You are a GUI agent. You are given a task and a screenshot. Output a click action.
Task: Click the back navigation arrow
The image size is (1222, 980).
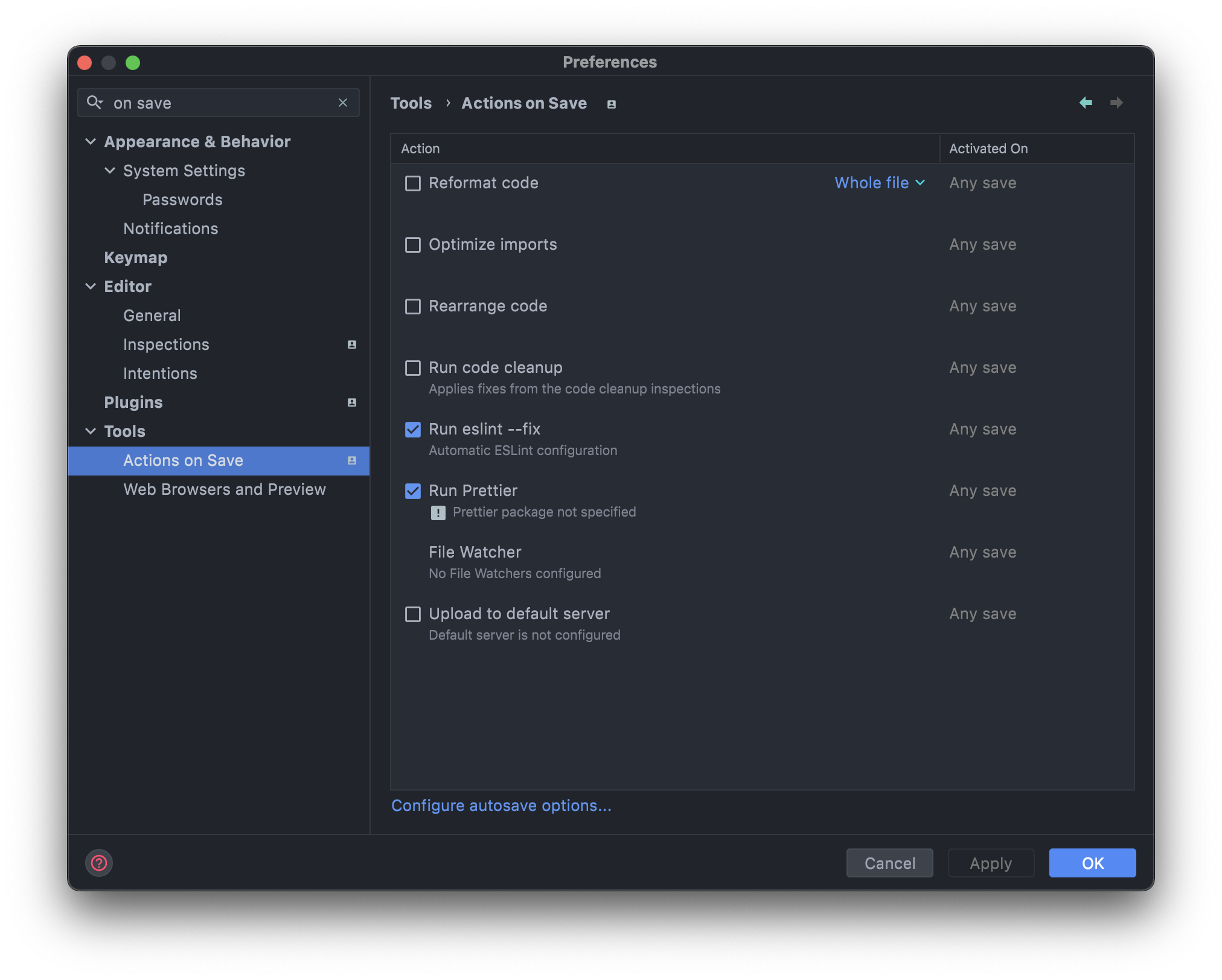(1086, 103)
